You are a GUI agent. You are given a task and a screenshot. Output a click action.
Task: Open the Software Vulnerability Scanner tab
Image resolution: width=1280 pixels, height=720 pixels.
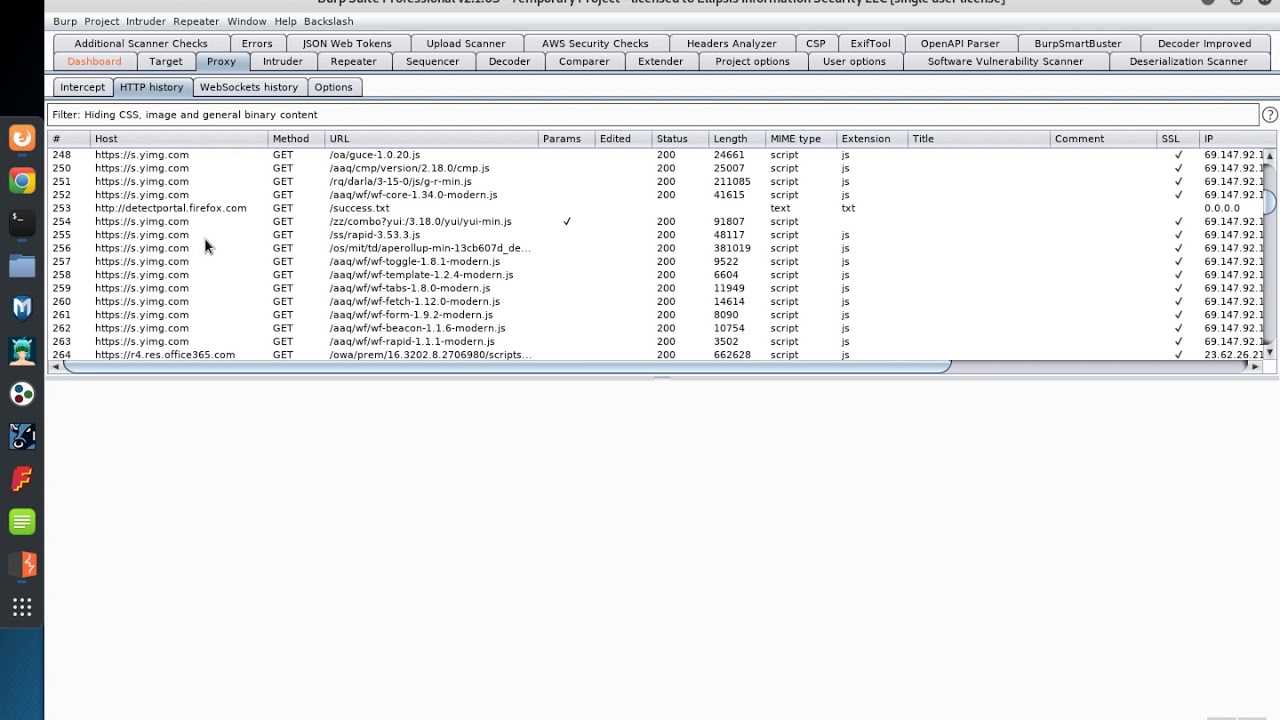point(1005,61)
